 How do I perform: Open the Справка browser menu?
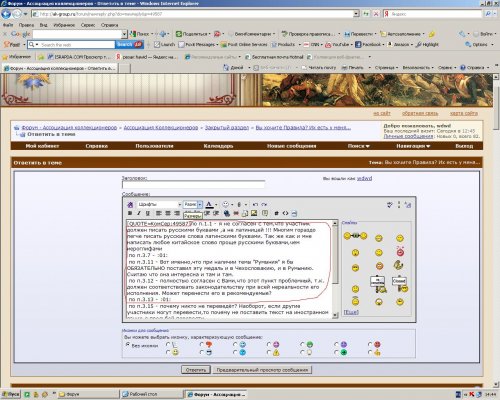tap(109, 25)
